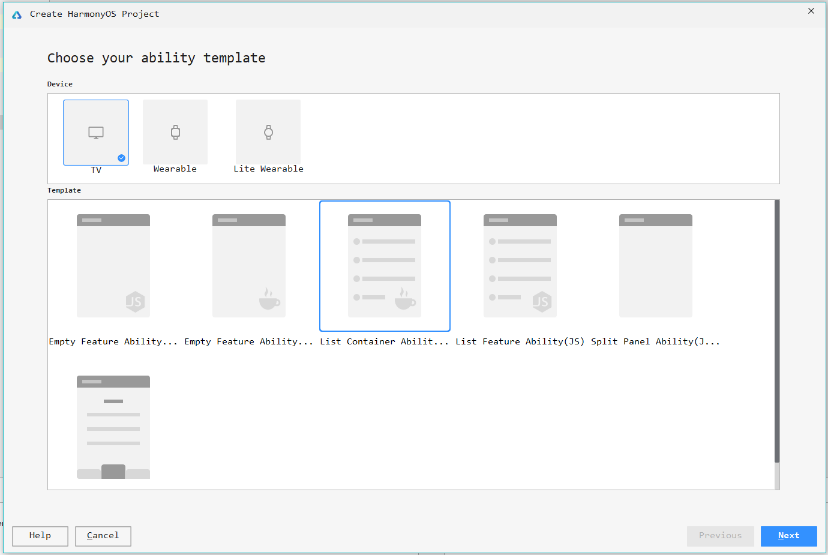Screen dimensions: 828x555
Task: Open Help for the project wizard
Action: (x=40, y=536)
